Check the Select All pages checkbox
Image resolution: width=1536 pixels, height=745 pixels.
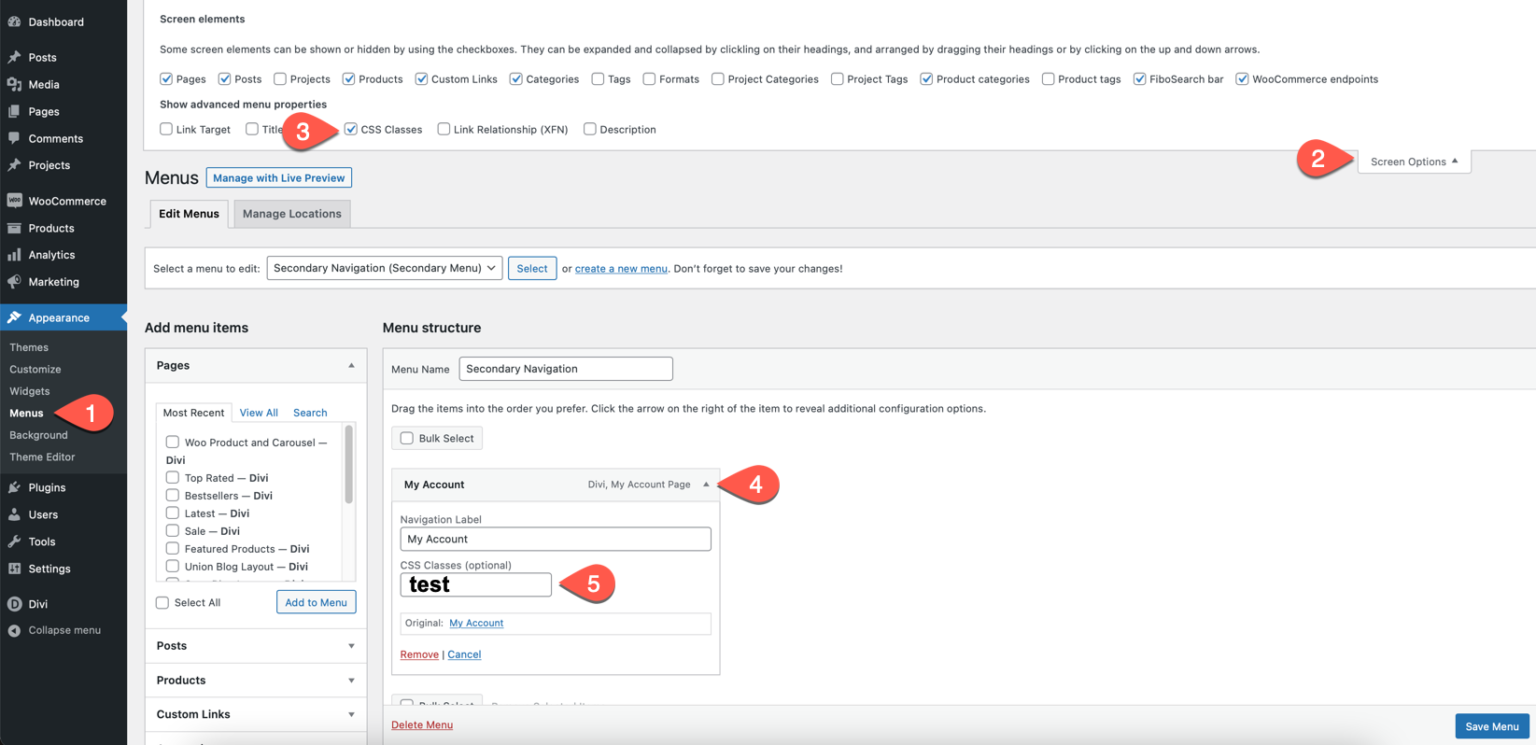[x=163, y=603]
